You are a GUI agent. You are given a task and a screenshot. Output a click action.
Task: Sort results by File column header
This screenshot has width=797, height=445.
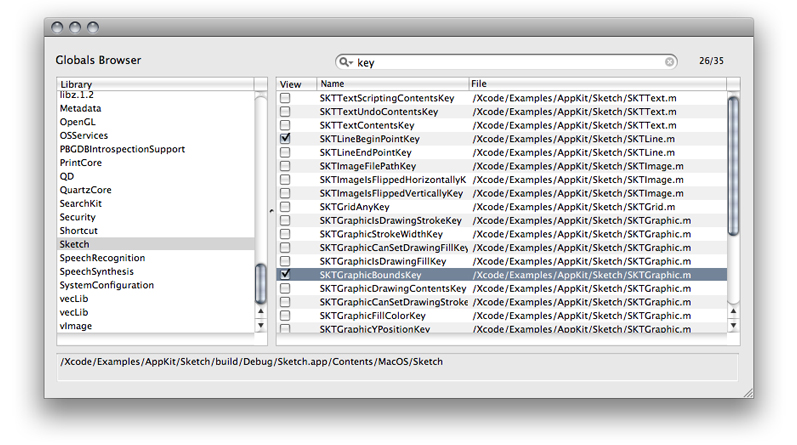click(x=596, y=84)
